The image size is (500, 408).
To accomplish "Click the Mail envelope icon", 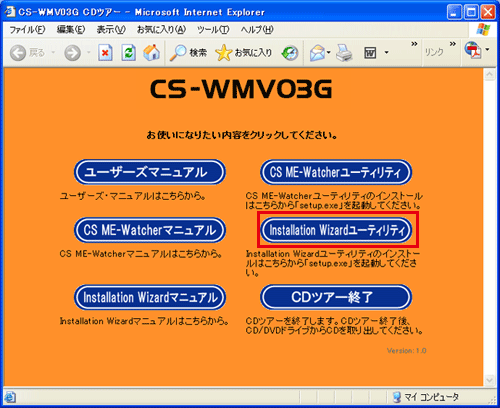I will (x=317, y=53).
